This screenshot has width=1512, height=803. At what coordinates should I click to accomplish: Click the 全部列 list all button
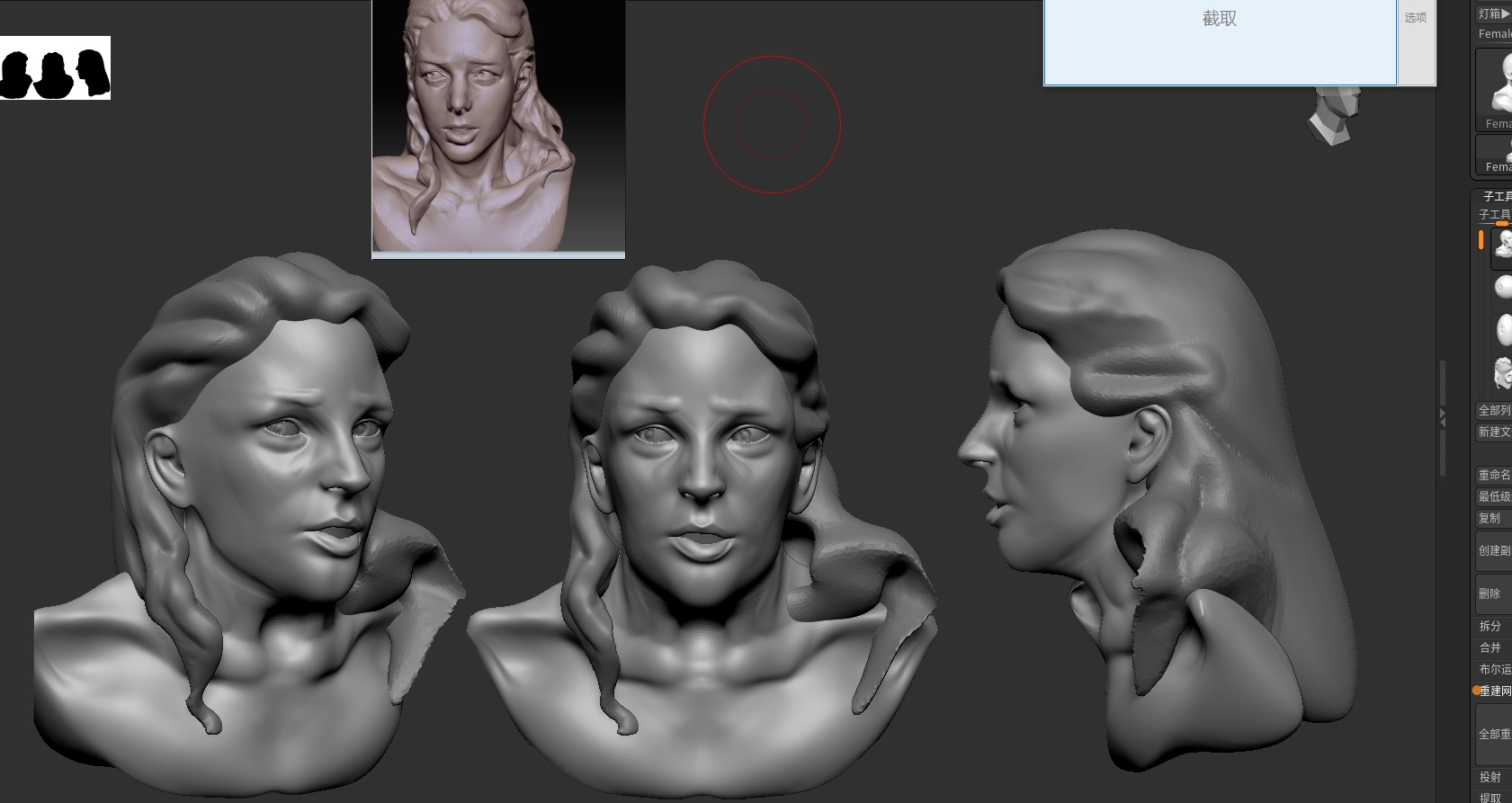1494,410
